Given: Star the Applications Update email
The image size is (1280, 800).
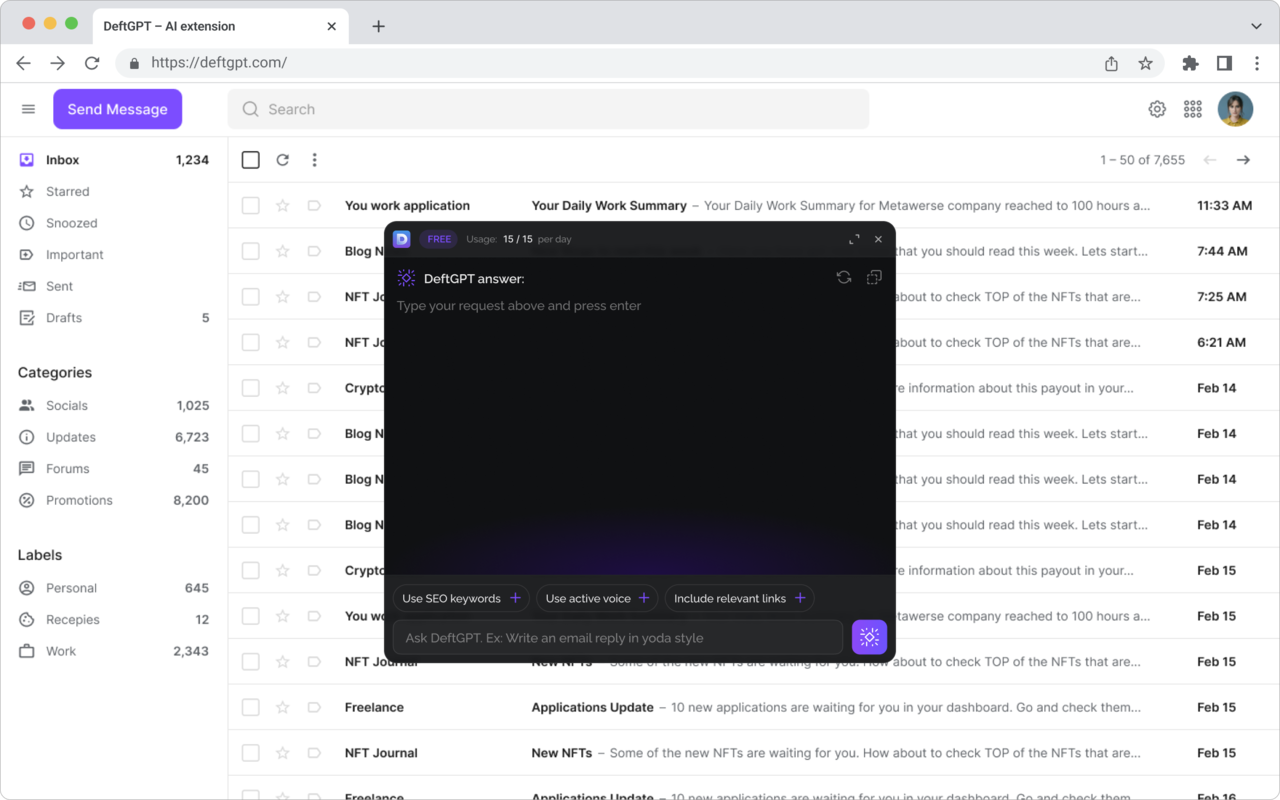Looking at the screenshot, I should (283, 707).
